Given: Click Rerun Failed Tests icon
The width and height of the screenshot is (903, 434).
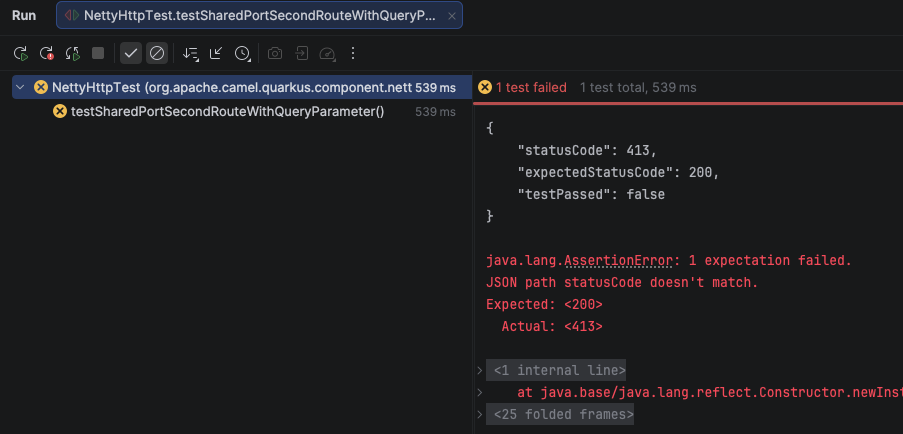Looking at the screenshot, I should (x=46, y=53).
